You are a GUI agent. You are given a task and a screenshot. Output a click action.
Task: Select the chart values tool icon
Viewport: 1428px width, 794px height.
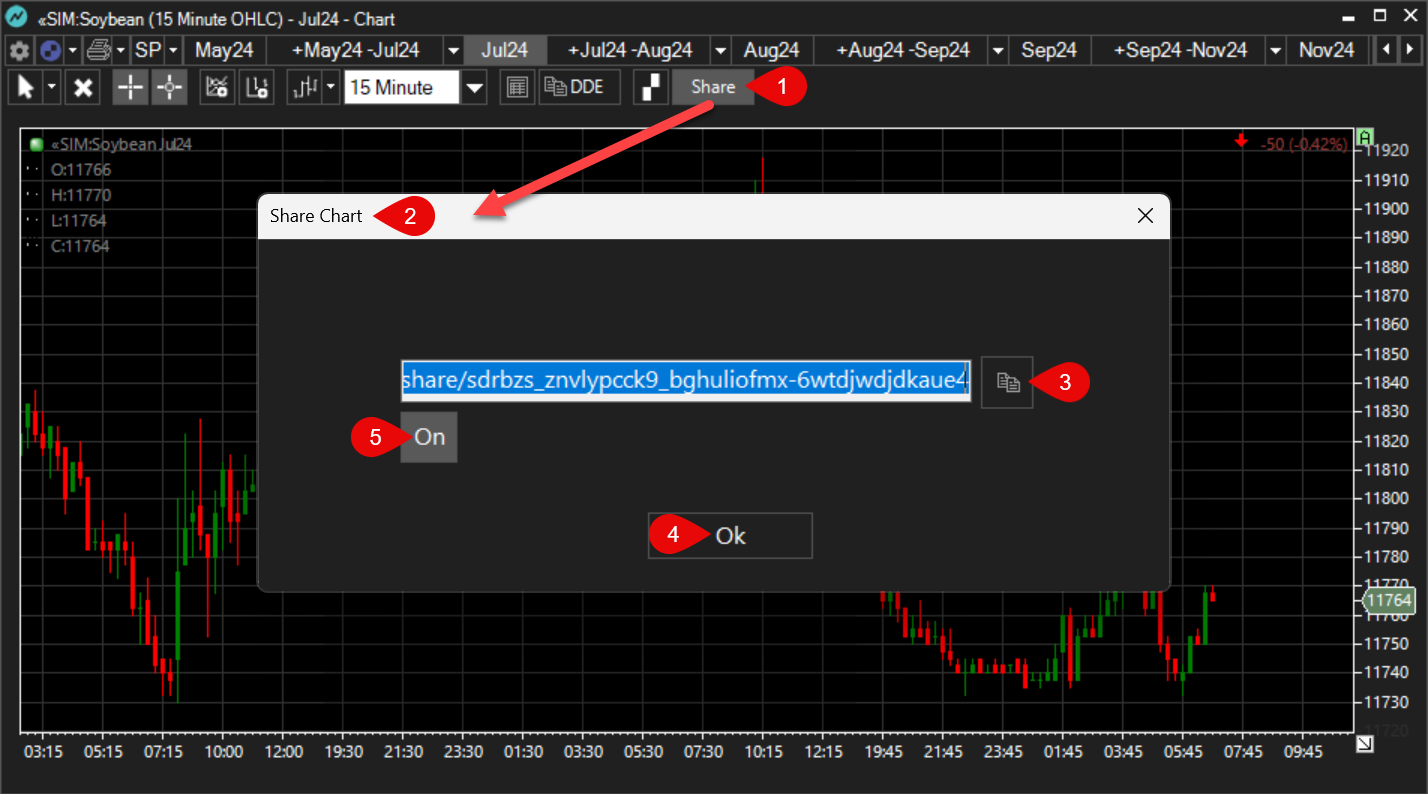pyautogui.click(x=216, y=87)
